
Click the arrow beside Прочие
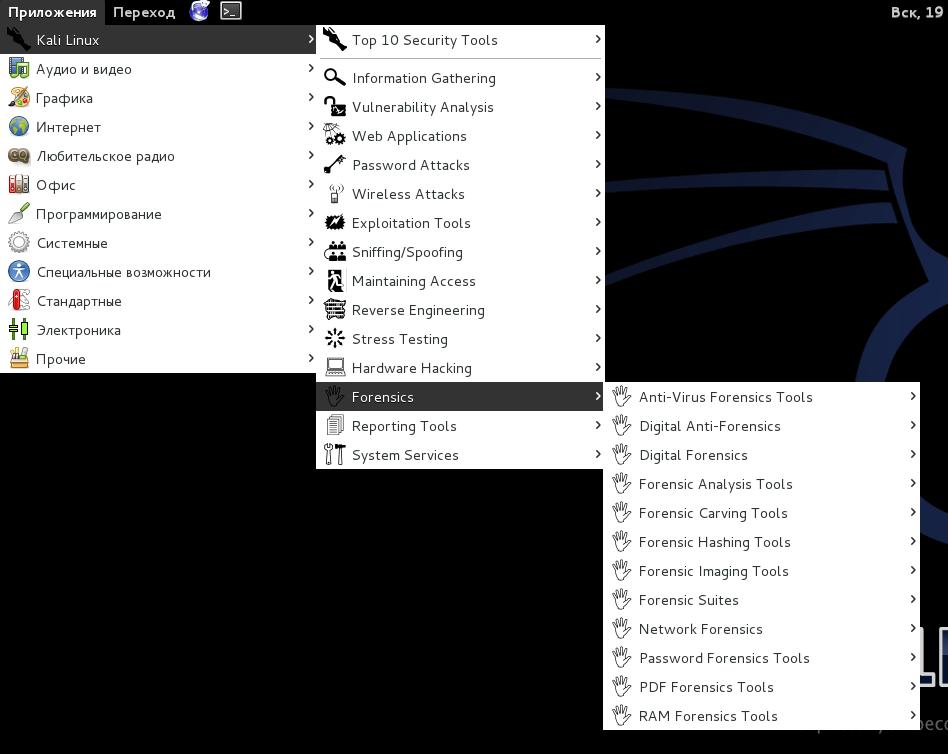click(x=311, y=358)
